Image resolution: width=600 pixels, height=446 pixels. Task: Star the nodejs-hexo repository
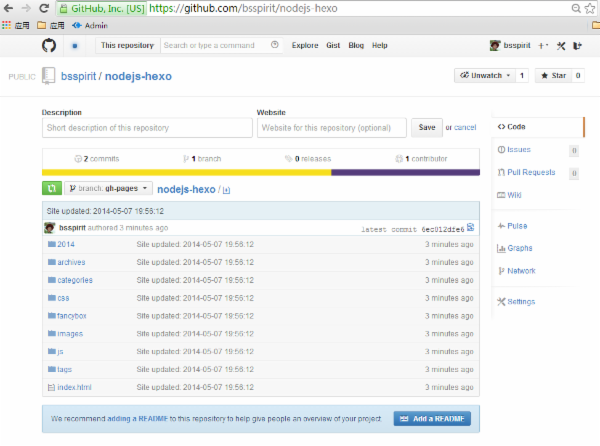point(553,75)
